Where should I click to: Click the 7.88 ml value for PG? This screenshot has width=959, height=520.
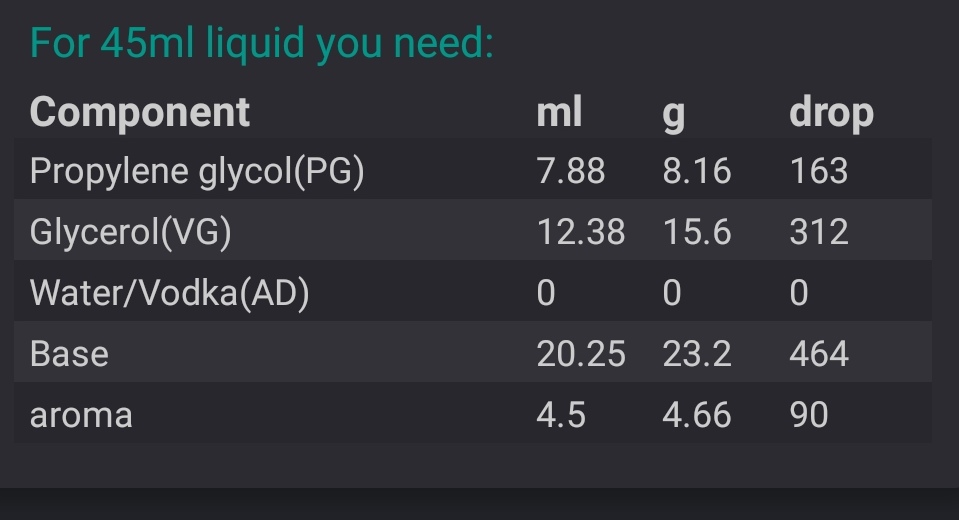[x=571, y=171]
